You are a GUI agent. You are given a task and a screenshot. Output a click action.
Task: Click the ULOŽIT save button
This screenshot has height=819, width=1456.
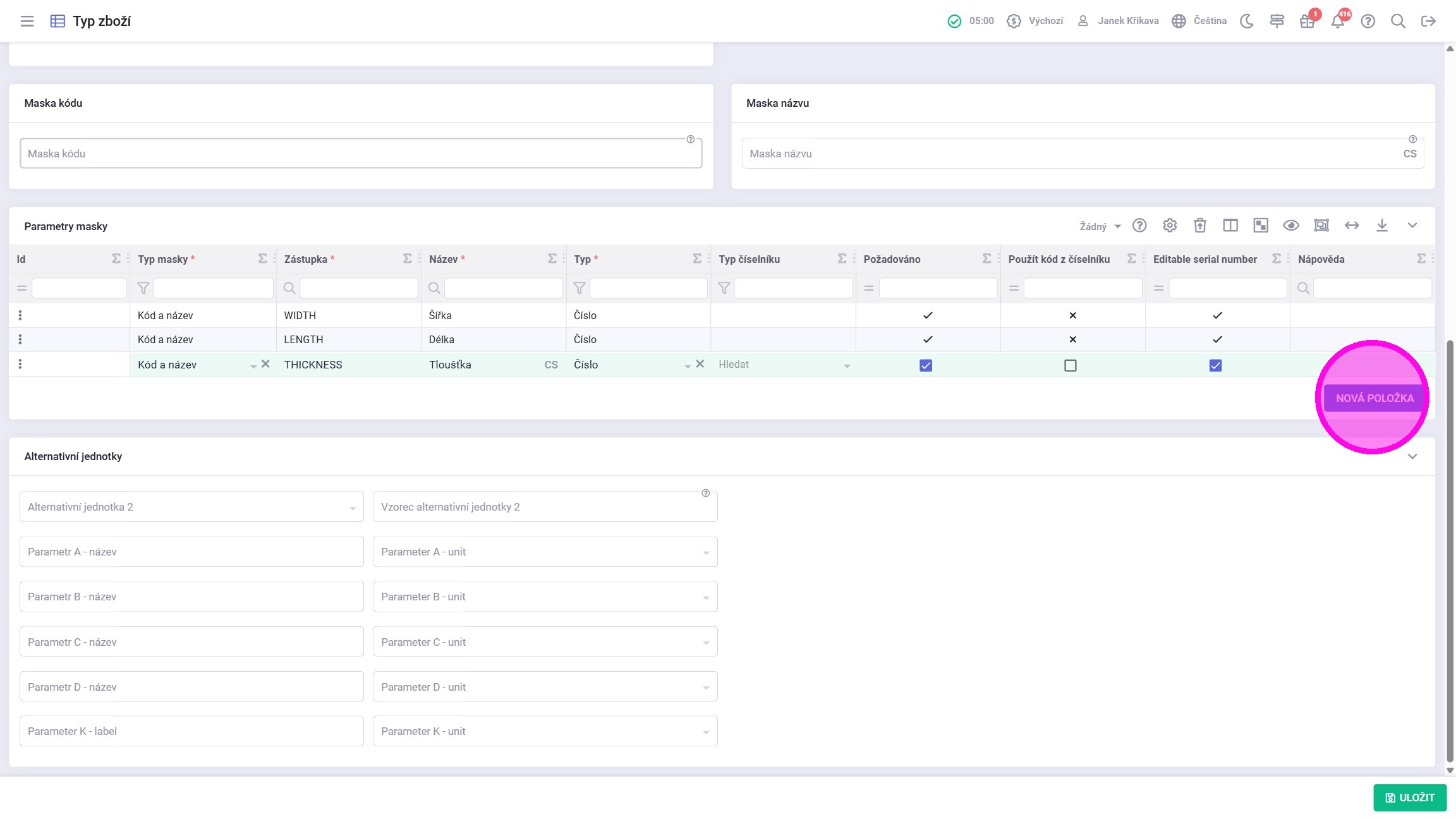1409,798
